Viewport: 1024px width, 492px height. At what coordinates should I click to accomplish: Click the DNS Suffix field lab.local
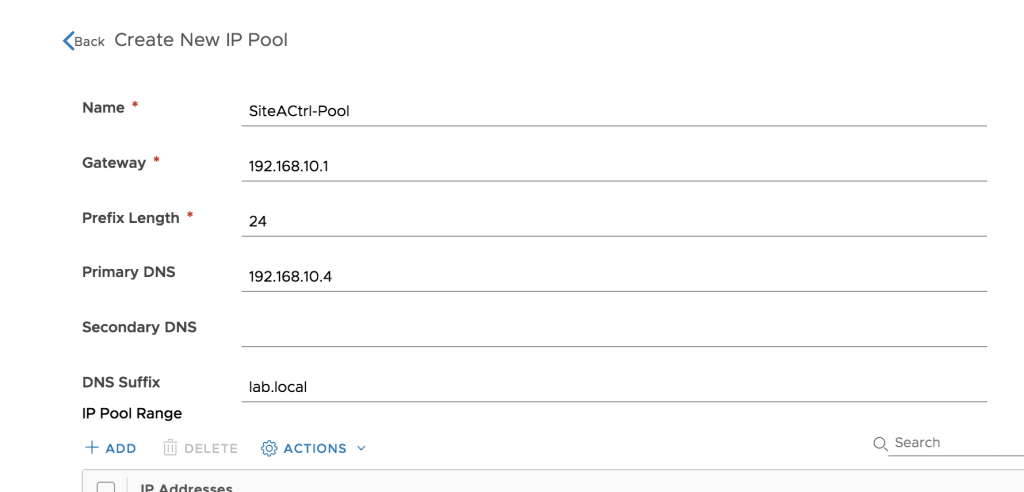click(614, 387)
